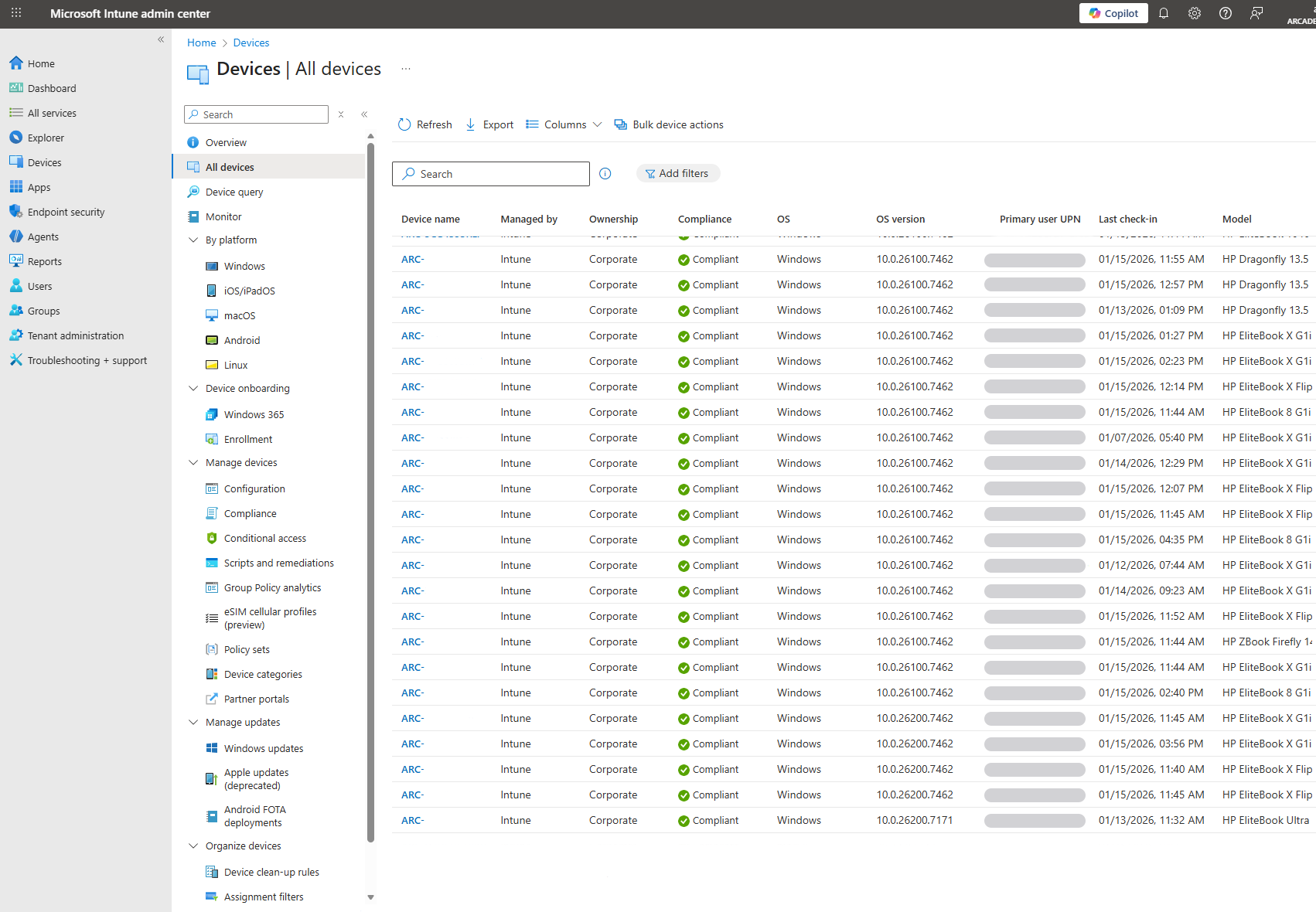Open Copilot from the top bar
Viewport: 1316px width, 912px height.
1113,13
